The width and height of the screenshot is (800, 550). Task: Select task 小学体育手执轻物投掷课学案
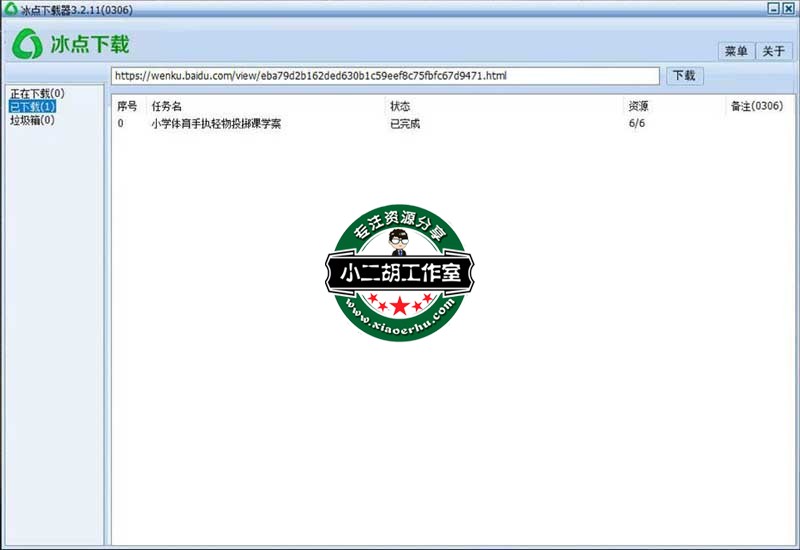215,124
